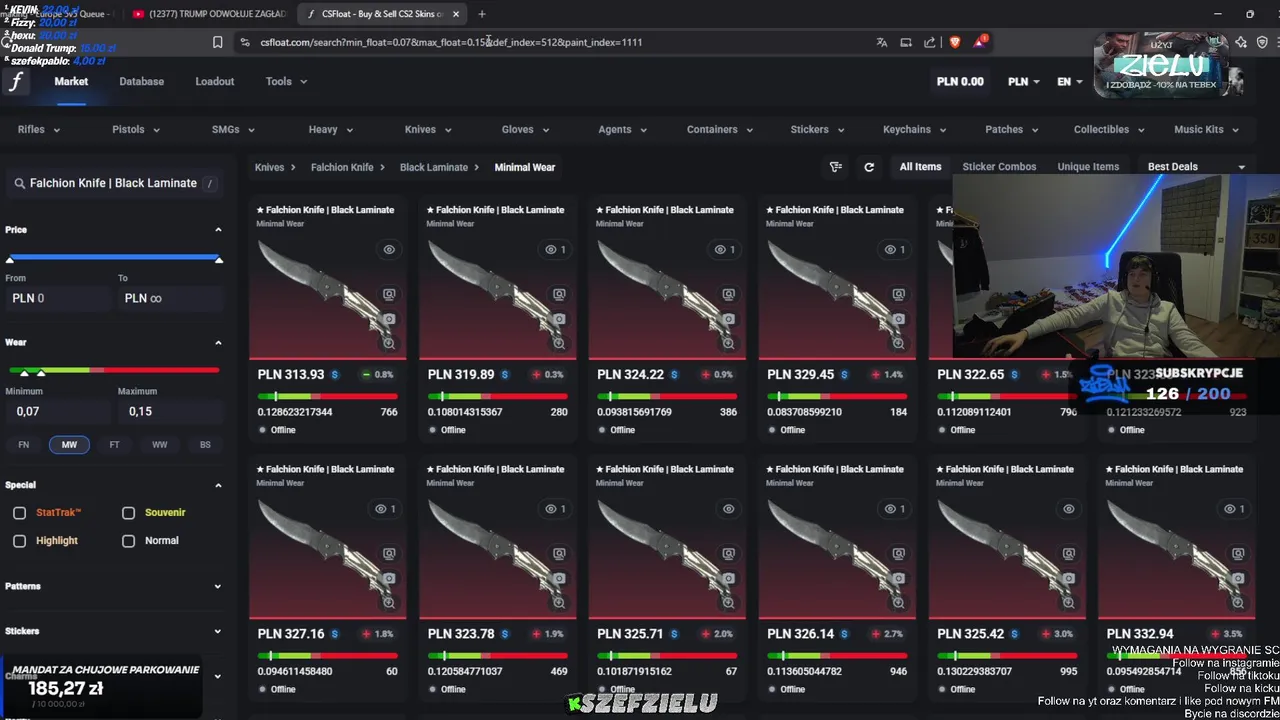The image size is (1280, 720).
Task: Click the wear range slider bar
Action: [112, 370]
